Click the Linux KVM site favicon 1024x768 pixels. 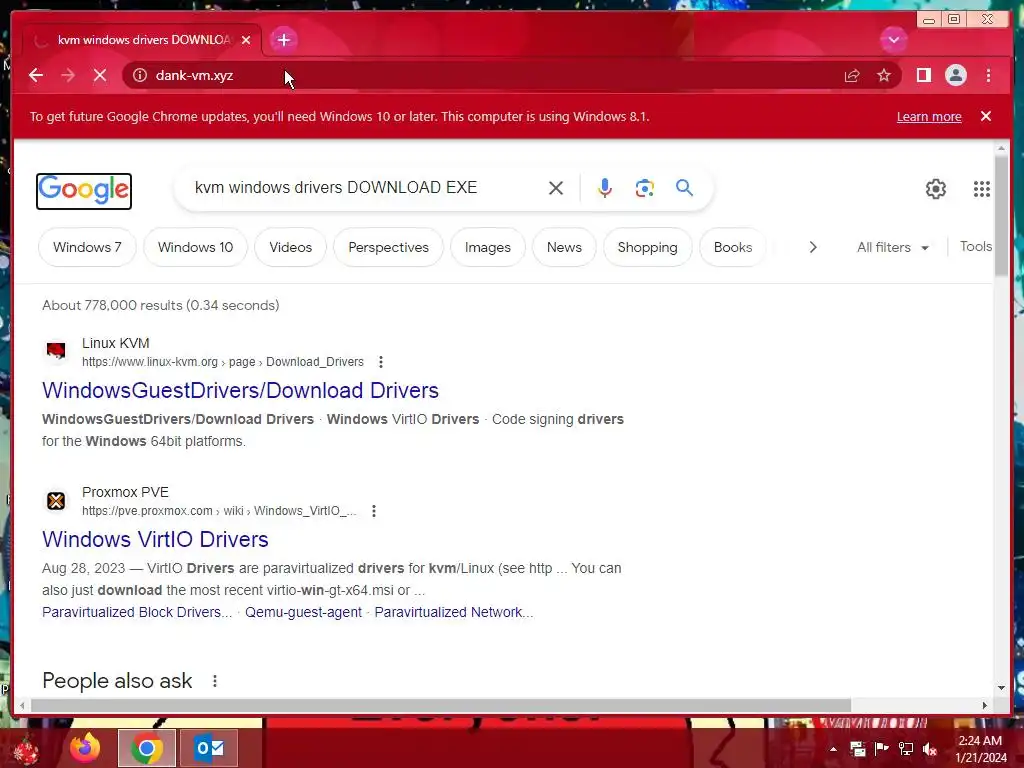coord(56,351)
